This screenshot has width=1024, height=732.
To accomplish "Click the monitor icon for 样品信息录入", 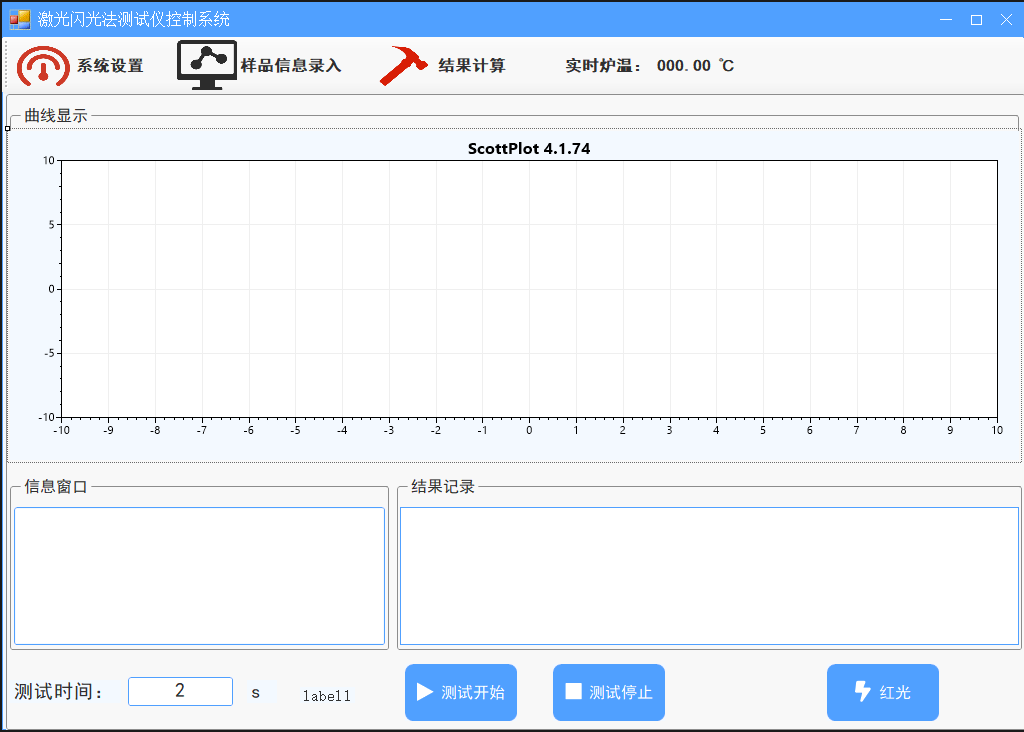I will click(206, 65).
